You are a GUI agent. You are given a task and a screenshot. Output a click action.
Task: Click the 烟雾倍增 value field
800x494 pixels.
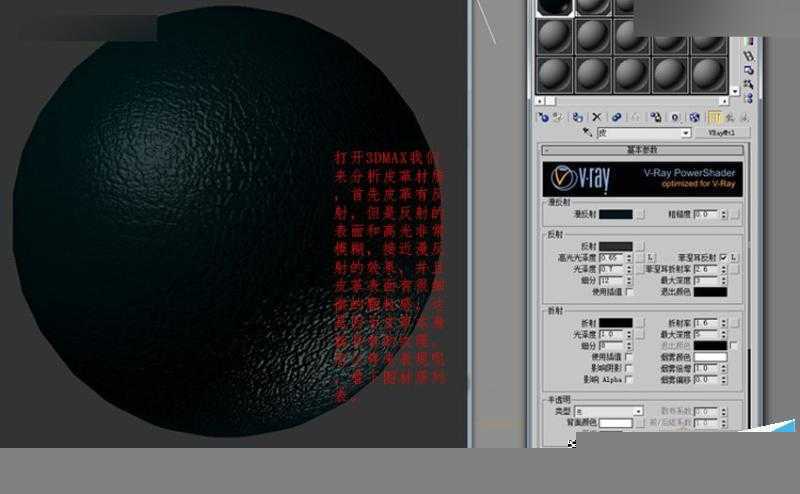[707, 368]
